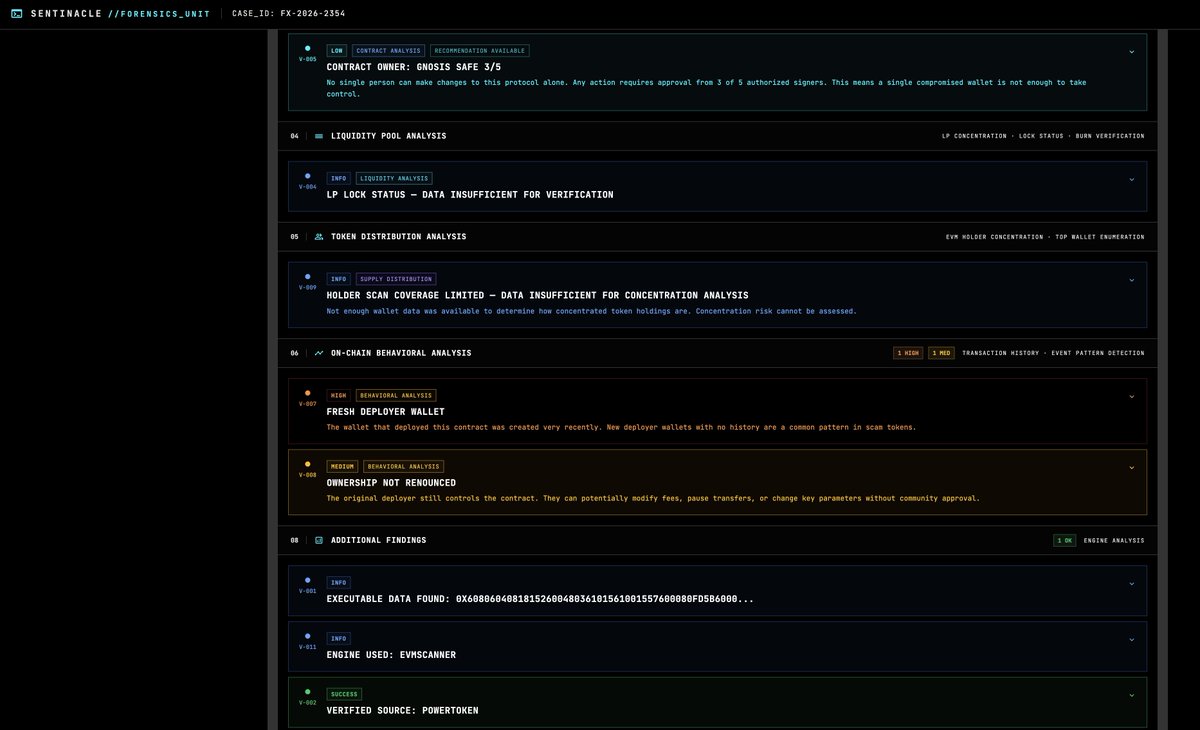
Task: Click the status dot above V-001
Action: (307, 580)
